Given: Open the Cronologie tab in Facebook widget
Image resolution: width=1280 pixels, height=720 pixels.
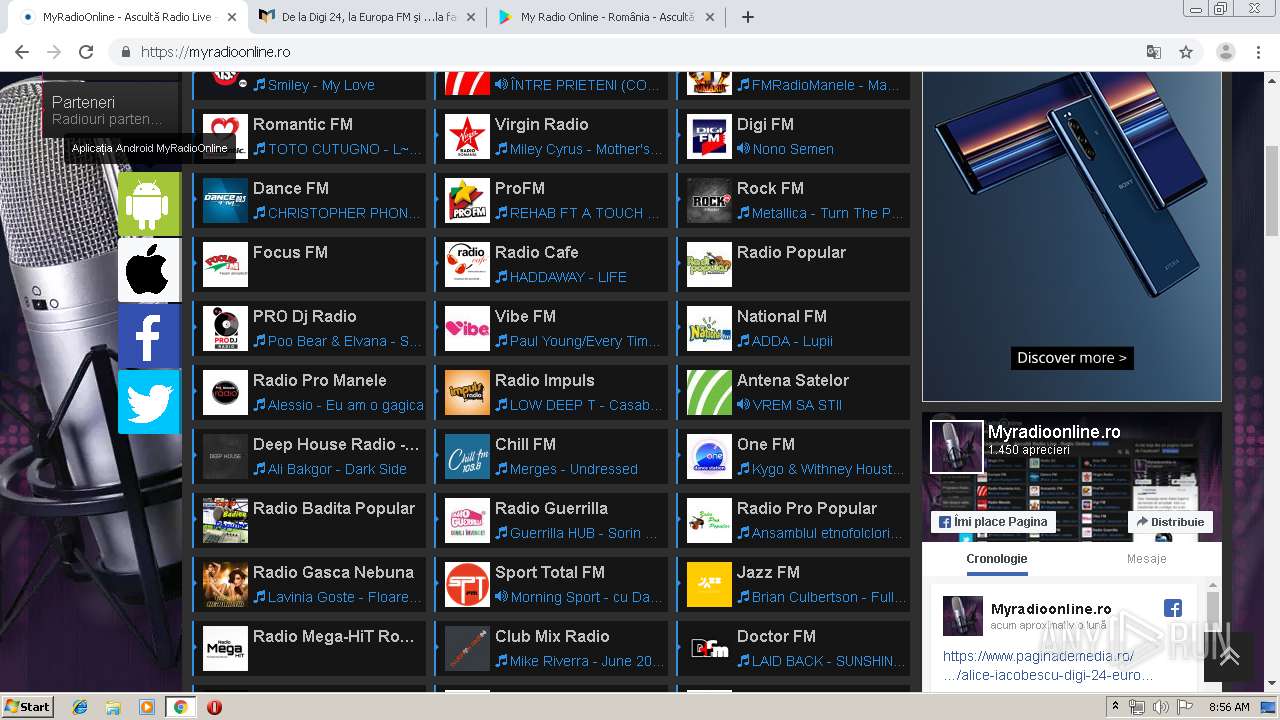Looking at the screenshot, I should click(x=997, y=559).
